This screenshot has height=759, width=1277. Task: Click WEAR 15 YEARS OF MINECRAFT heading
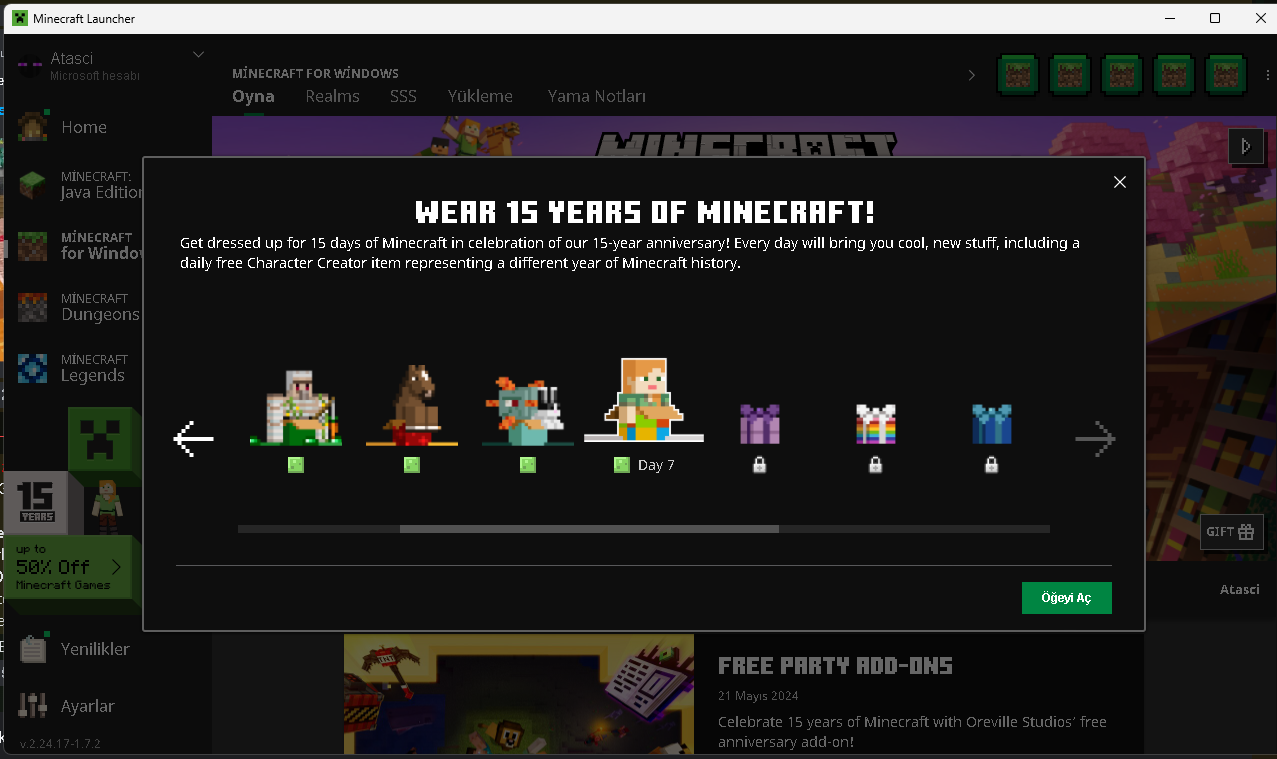coord(644,212)
